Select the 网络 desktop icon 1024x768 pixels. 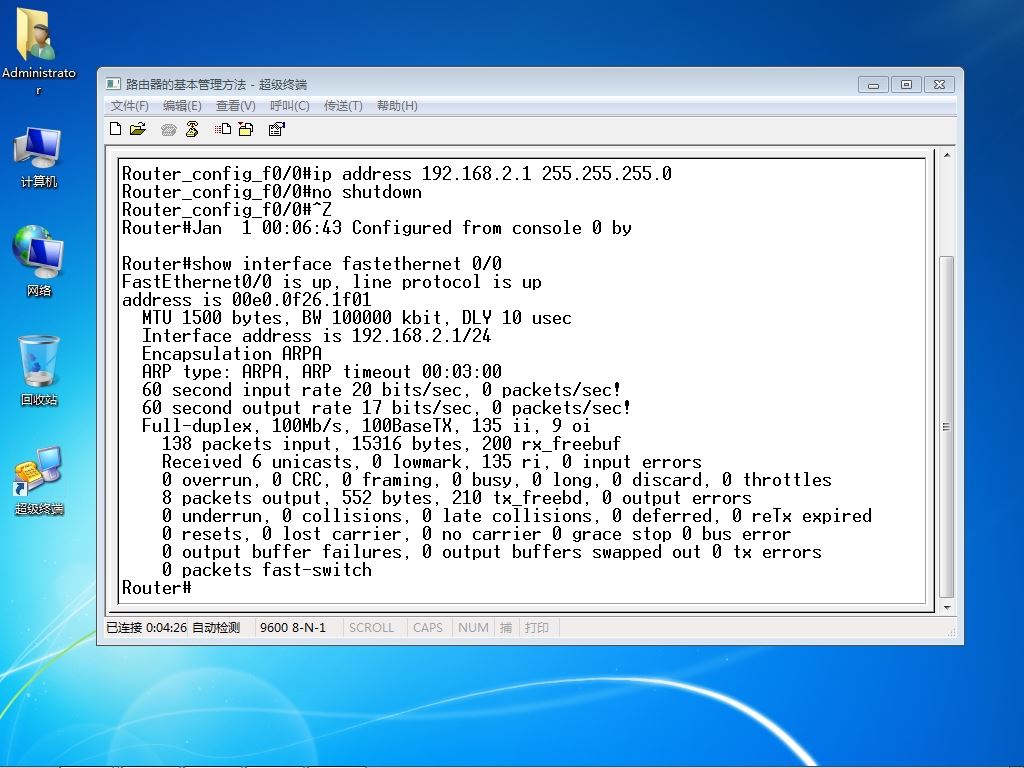tap(39, 261)
